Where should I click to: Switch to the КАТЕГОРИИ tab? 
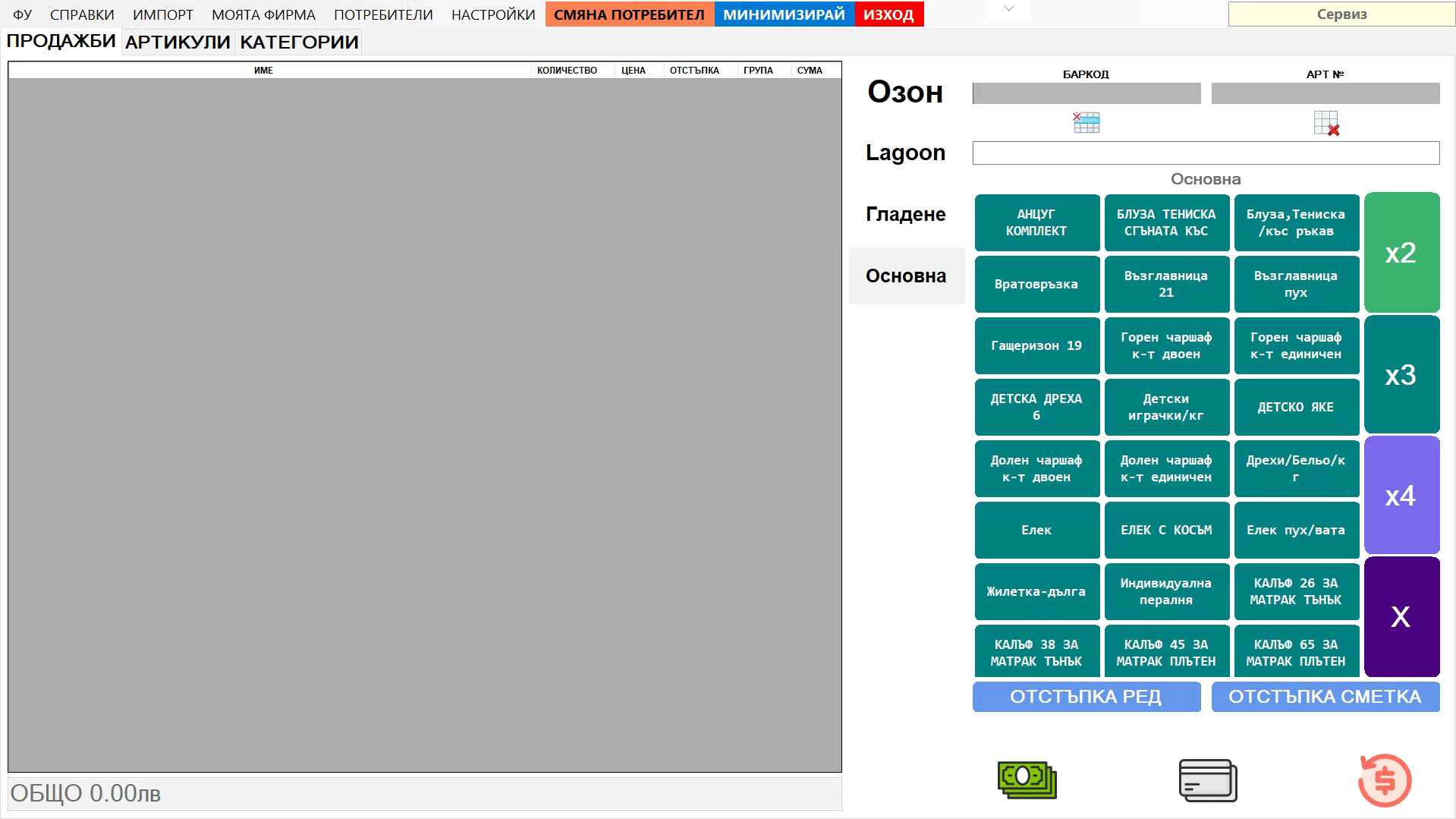(297, 42)
